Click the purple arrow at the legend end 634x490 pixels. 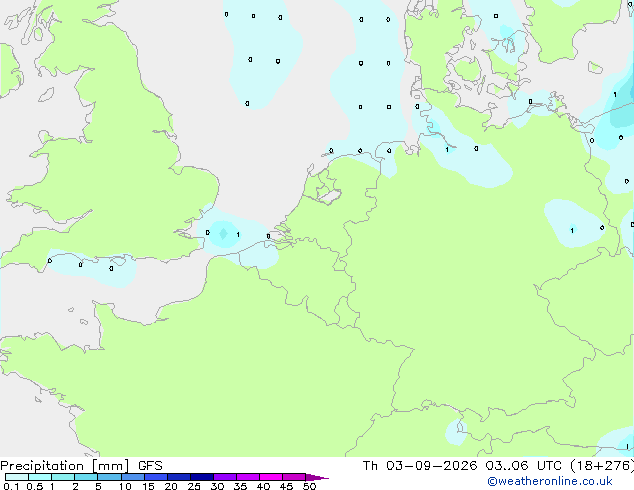click(x=317, y=477)
